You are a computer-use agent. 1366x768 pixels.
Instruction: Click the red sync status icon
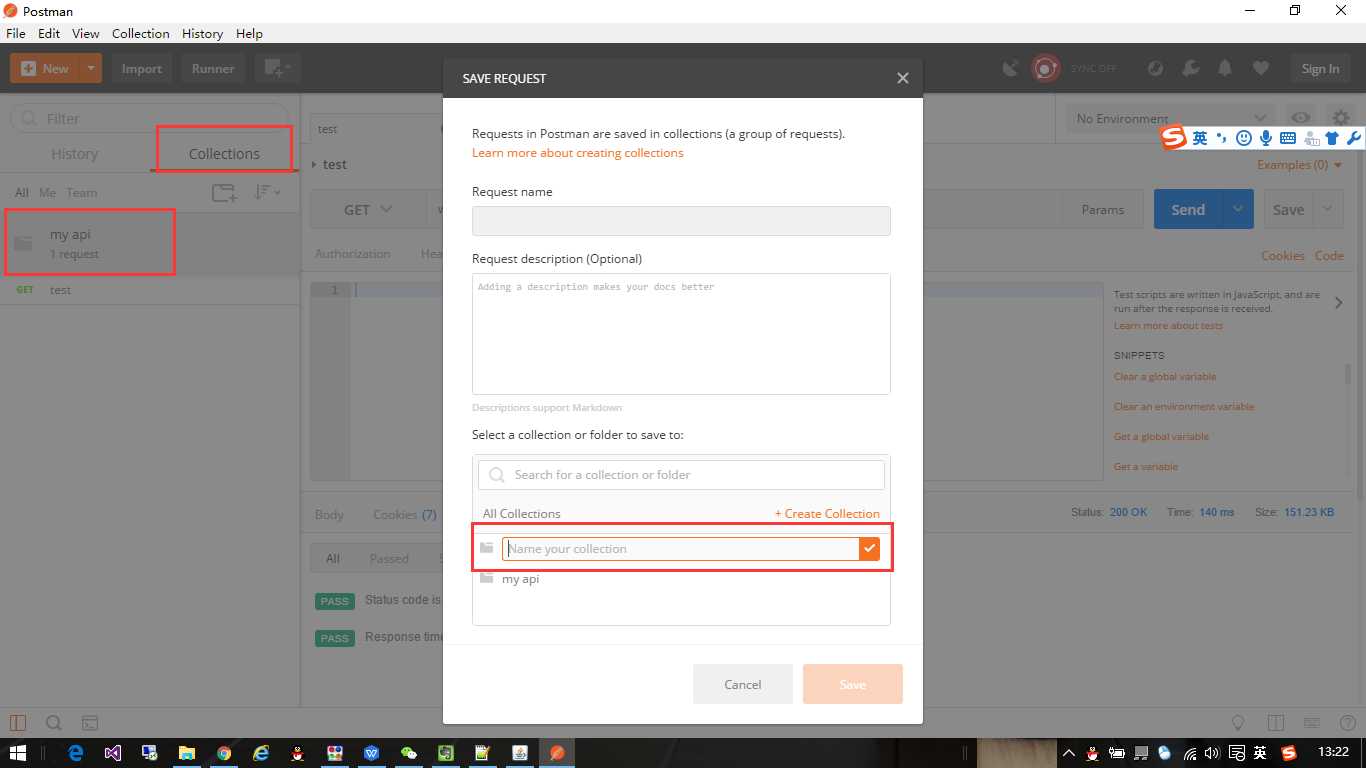1045,68
